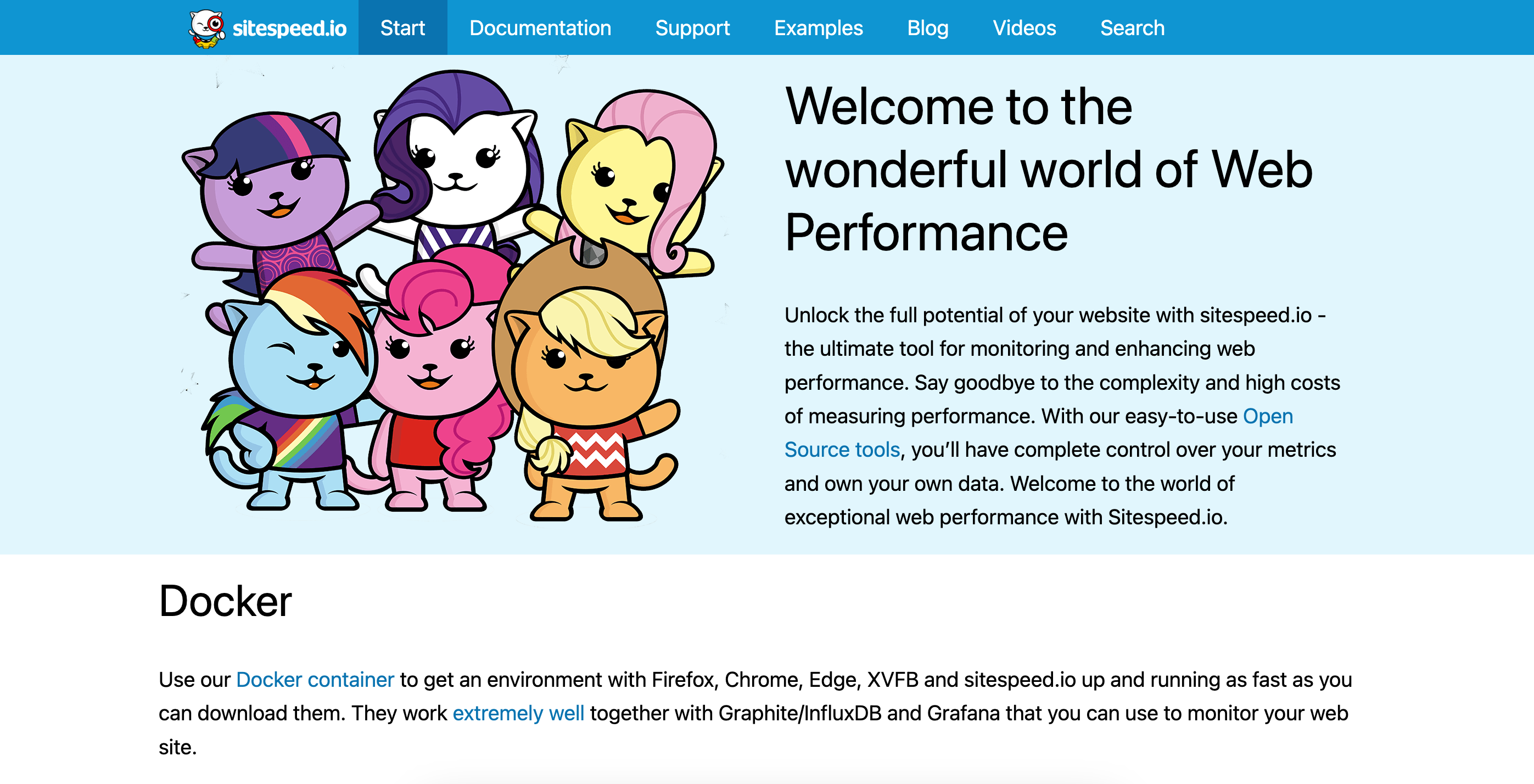This screenshot has width=1534, height=784.
Task: Select the Blog menu item
Action: point(927,27)
